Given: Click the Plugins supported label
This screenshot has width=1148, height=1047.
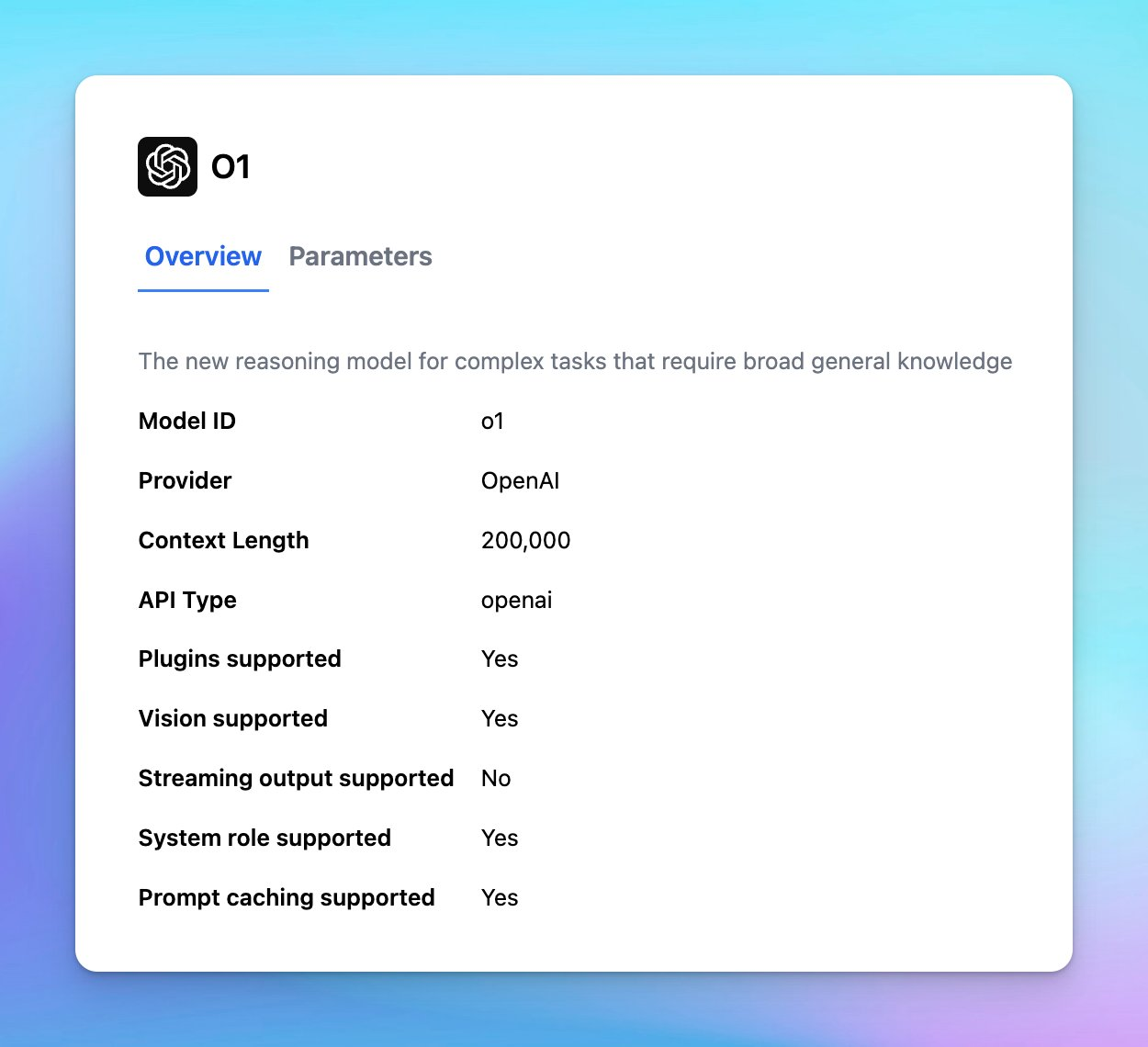Looking at the screenshot, I should pos(240,659).
